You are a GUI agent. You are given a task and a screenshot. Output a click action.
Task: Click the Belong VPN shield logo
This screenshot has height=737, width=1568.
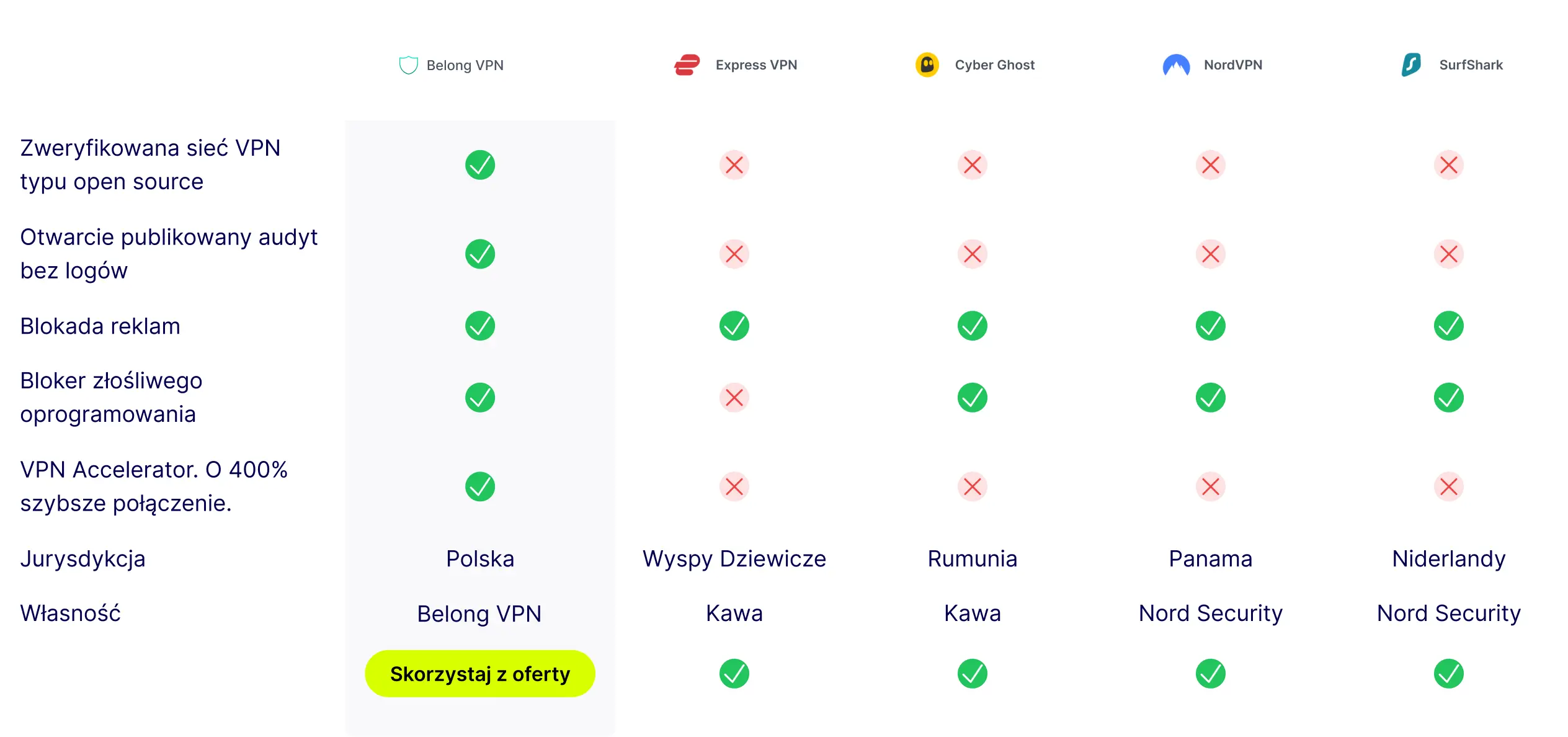408,65
